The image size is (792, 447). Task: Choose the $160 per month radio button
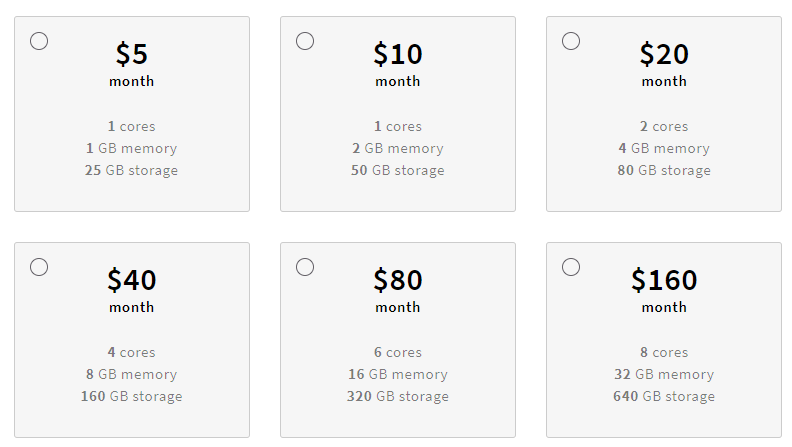point(571,267)
